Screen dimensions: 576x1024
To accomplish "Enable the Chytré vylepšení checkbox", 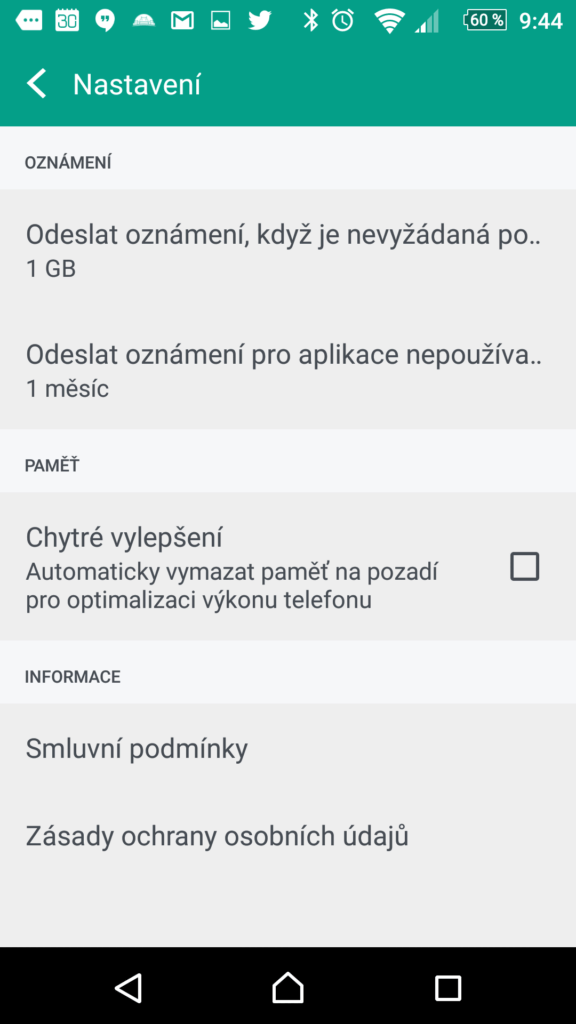I will pyautogui.click(x=524, y=566).
